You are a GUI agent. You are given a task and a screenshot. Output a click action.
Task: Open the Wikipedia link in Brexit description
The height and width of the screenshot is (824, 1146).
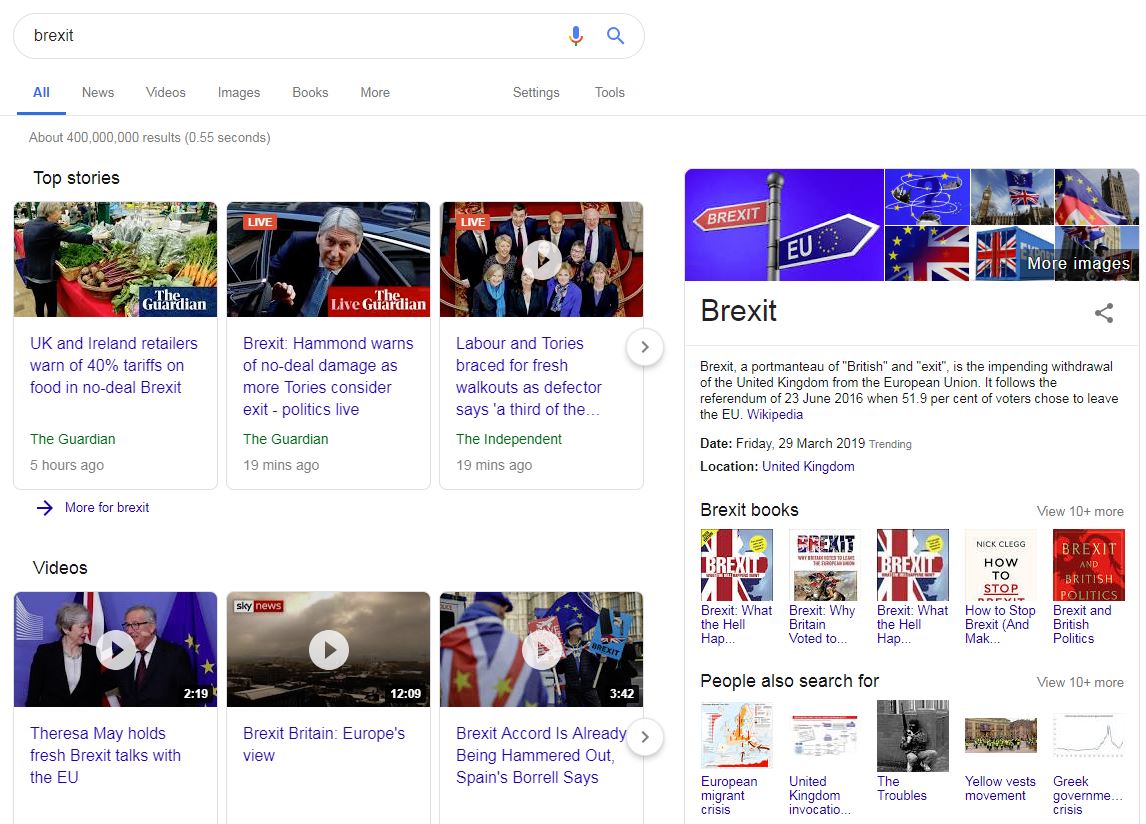pyautogui.click(x=775, y=415)
